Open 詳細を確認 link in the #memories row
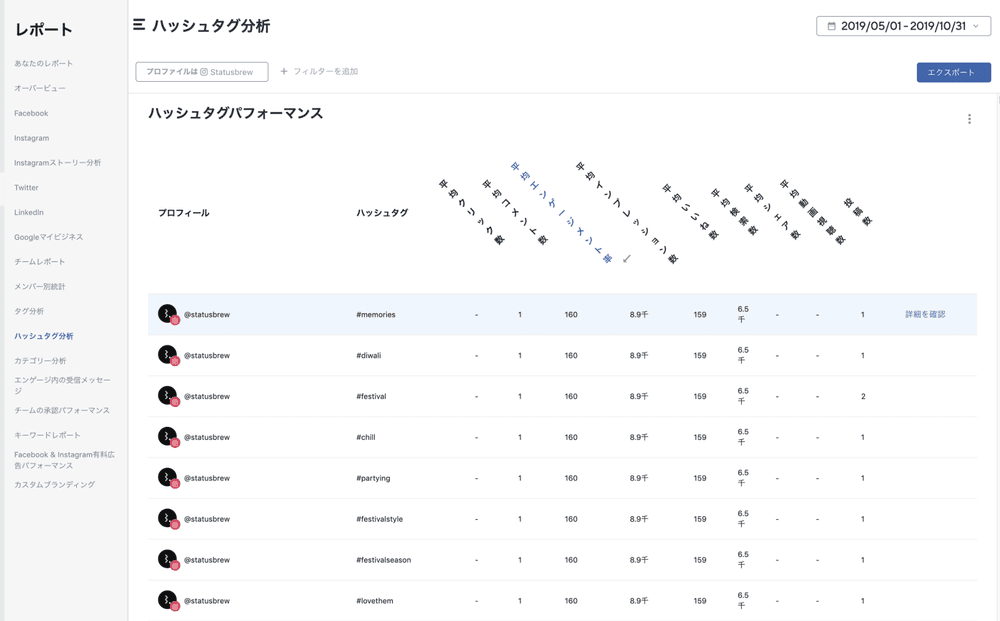This screenshot has height=621, width=1000. 925,314
